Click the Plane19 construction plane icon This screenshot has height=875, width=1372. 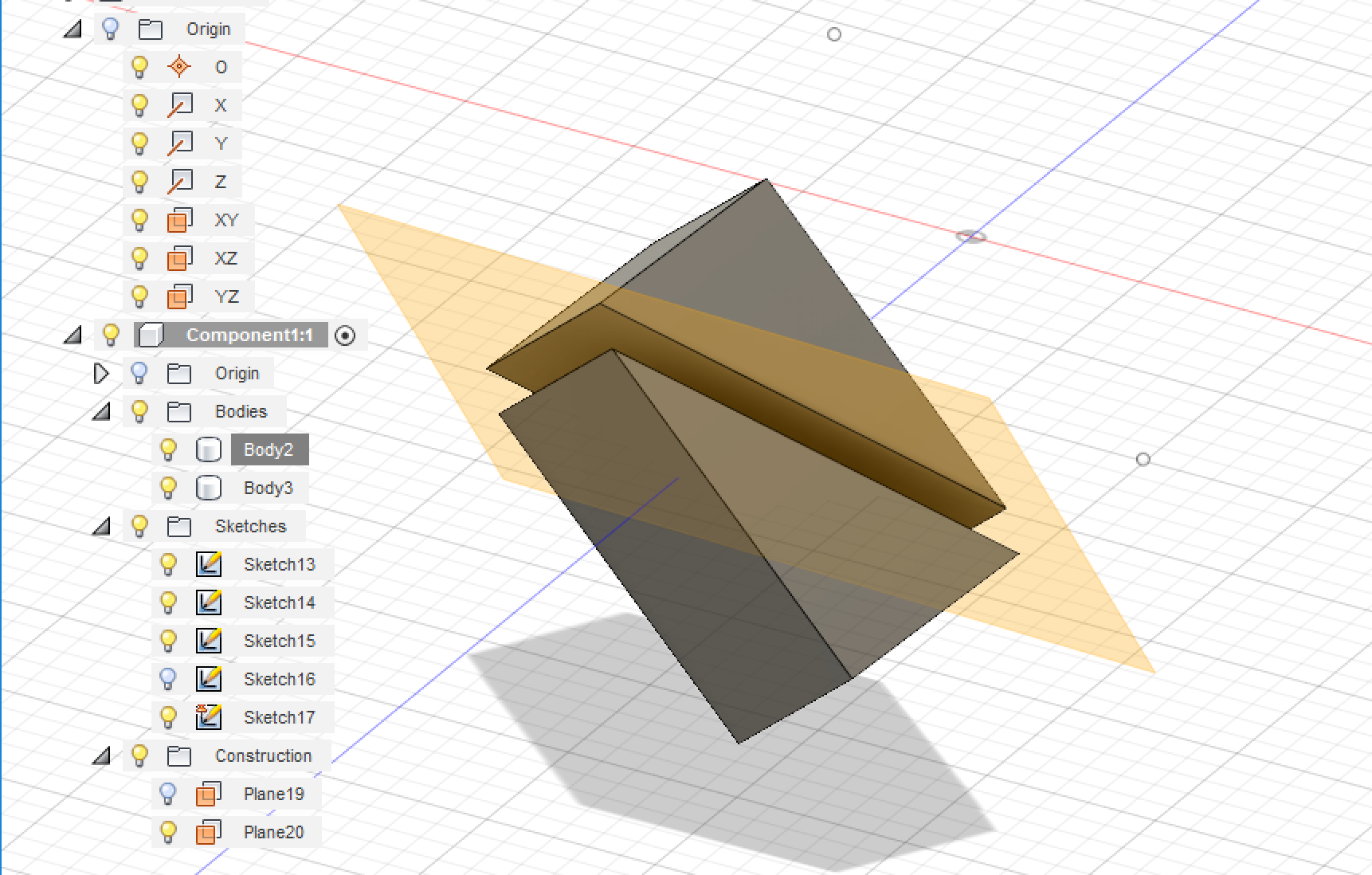[x=208, y=793]
